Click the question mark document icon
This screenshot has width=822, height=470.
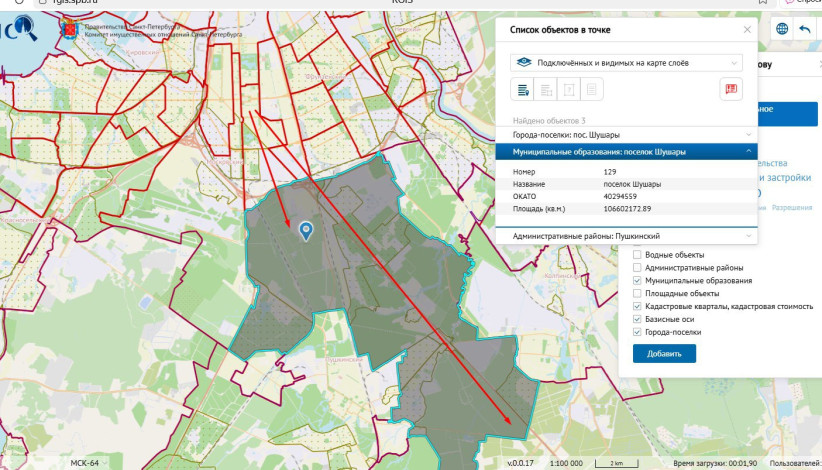(x=569, y=90)
